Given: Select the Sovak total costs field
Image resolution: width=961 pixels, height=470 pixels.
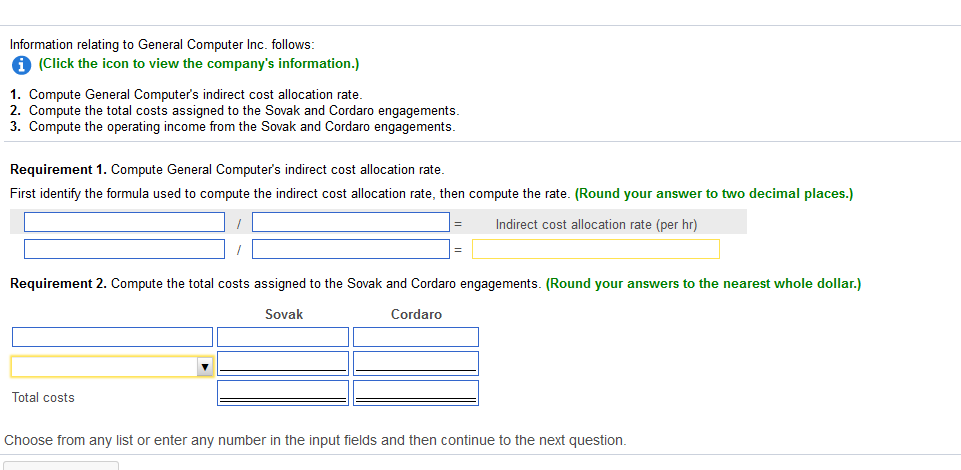Looking at the screenshot, I should 283,393.
